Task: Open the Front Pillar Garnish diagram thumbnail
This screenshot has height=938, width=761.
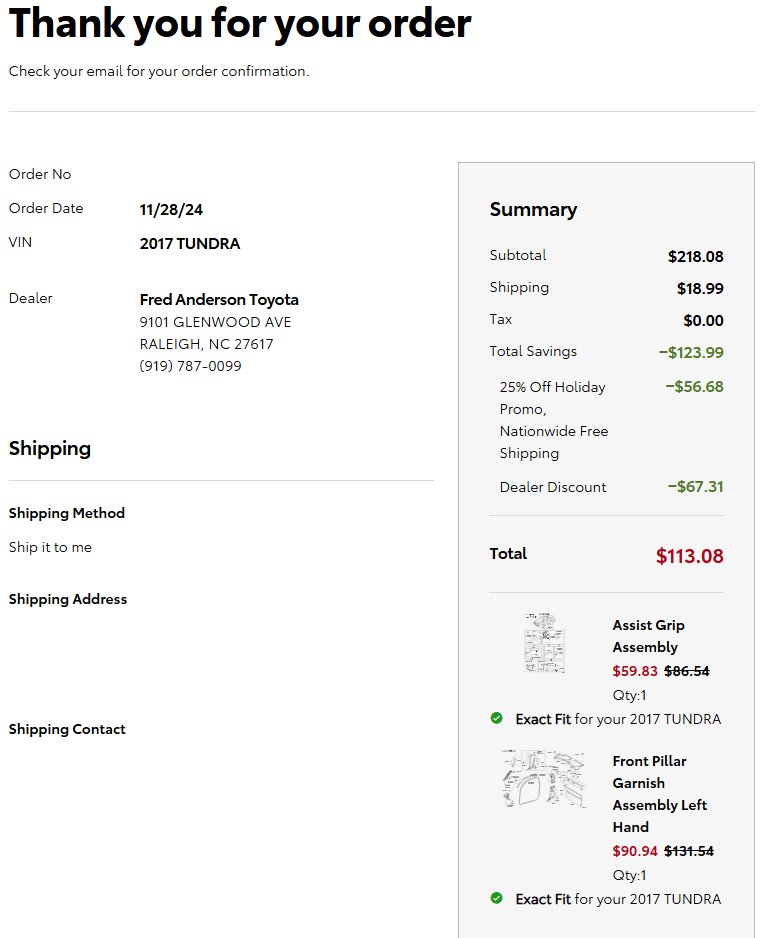Action: click(x=544, y=778)
